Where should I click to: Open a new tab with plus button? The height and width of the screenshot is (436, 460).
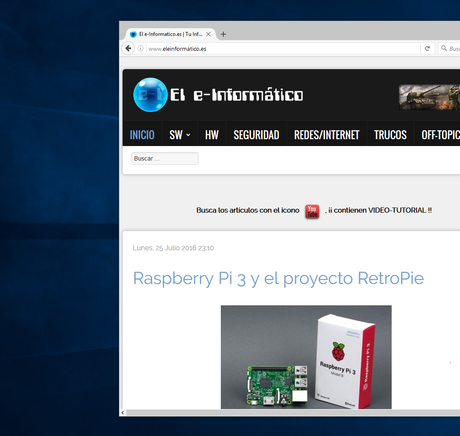223,34
